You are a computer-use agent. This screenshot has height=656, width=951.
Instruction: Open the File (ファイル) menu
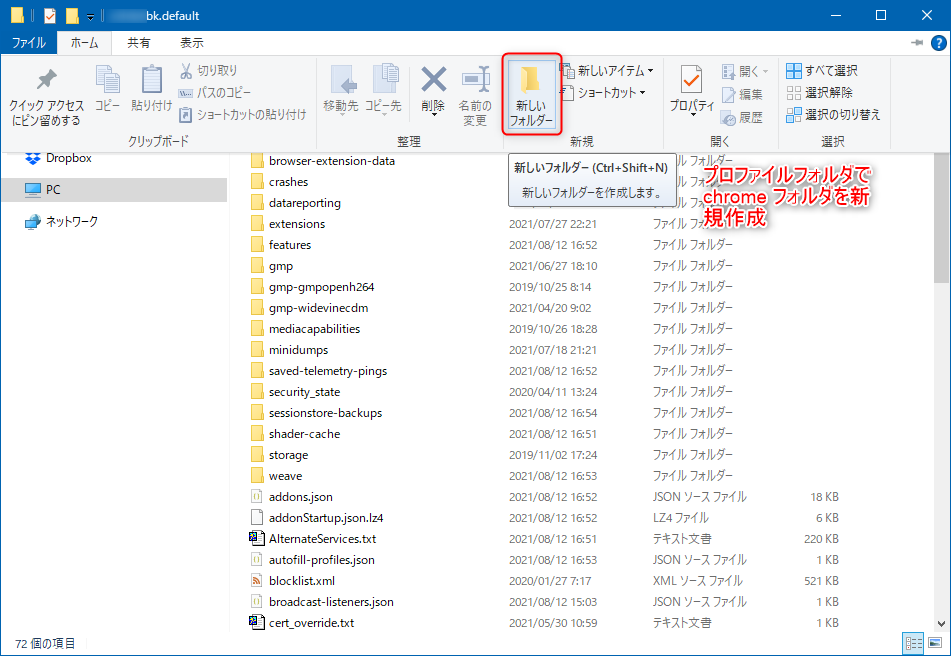[28, 43]
